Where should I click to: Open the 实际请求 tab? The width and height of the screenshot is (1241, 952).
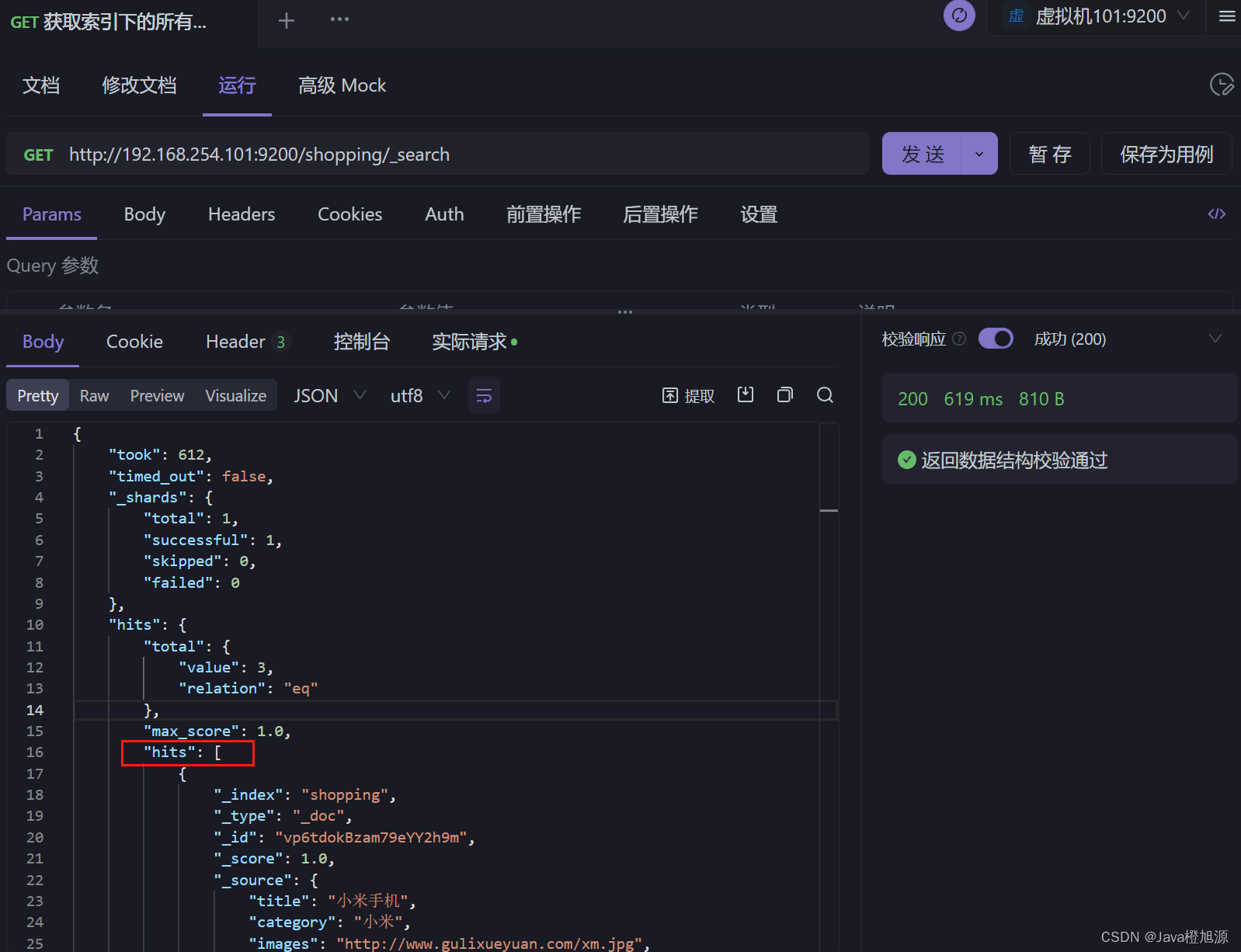point(474,342)
